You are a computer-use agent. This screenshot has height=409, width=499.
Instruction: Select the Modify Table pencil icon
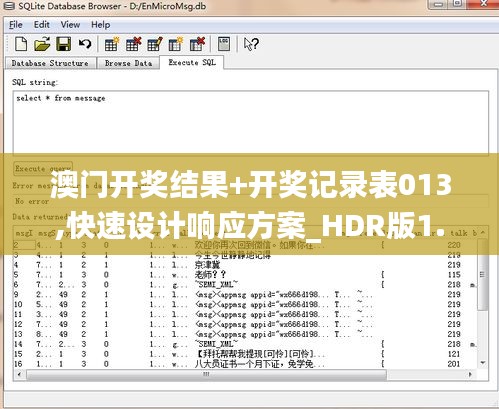pos(154,44)
